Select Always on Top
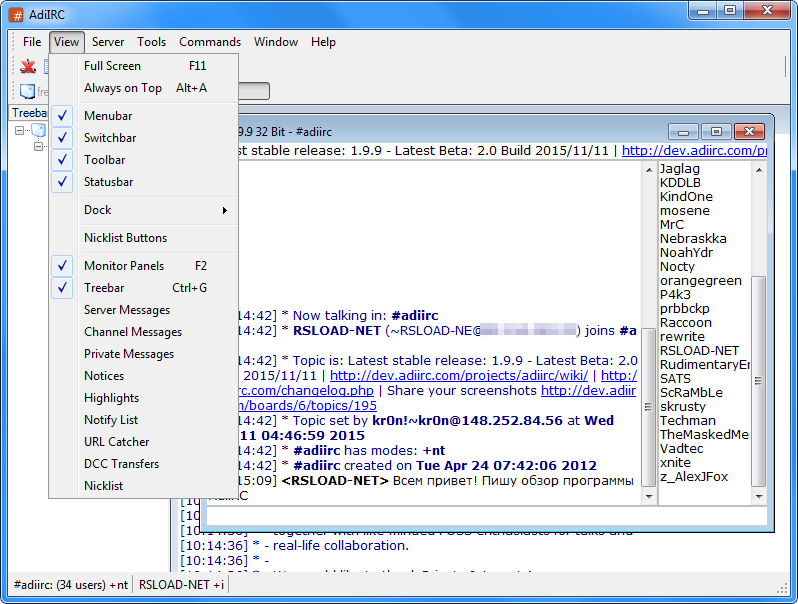Screen dimensions: 798x604 pyautogui.click(x=144, y=88)
